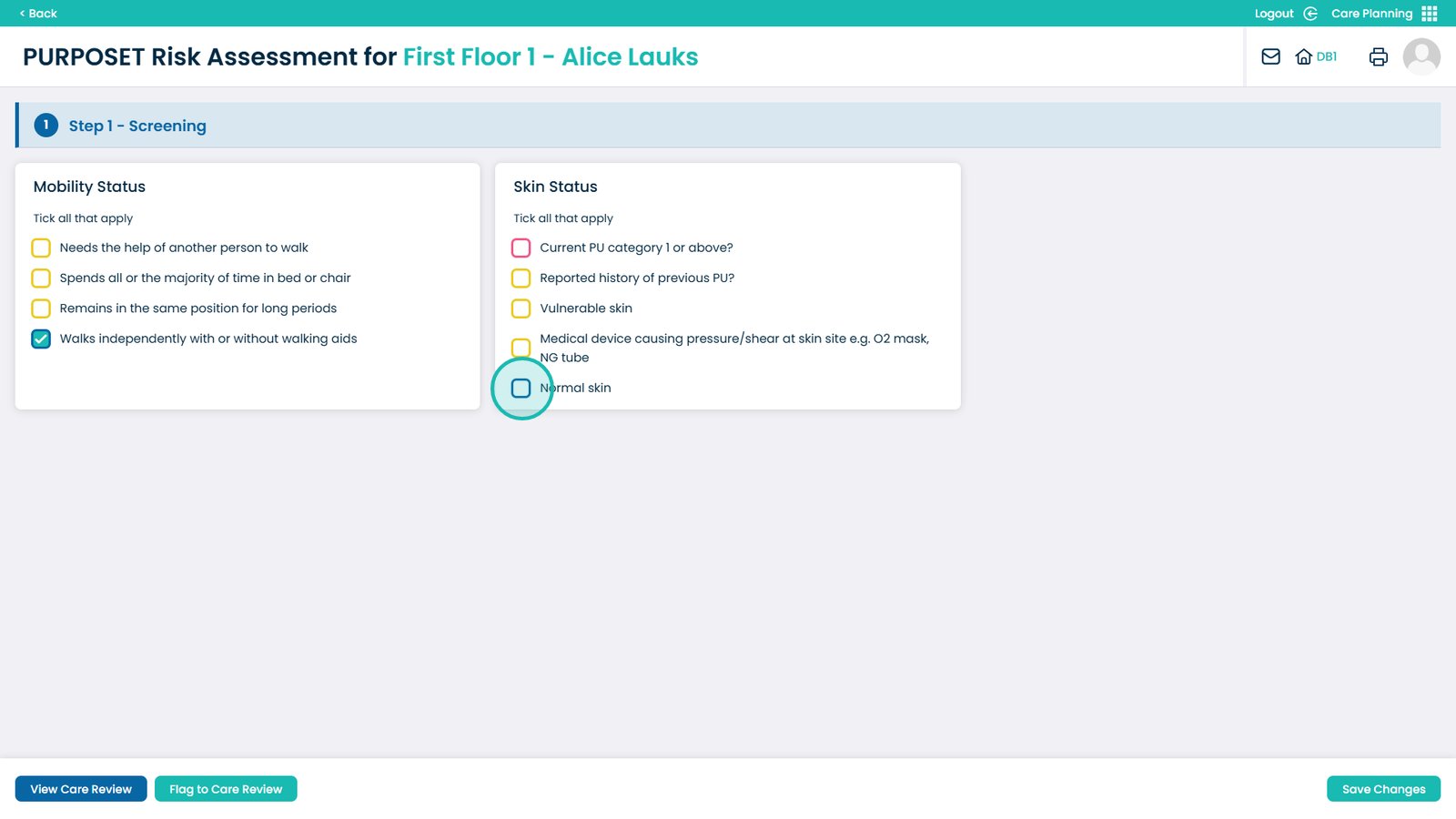Image resolution: width=1456 pixels, height=819 pixels.
Task: Tick the 'Vulnerable skin' checkbox
Action: coord(521,308)
